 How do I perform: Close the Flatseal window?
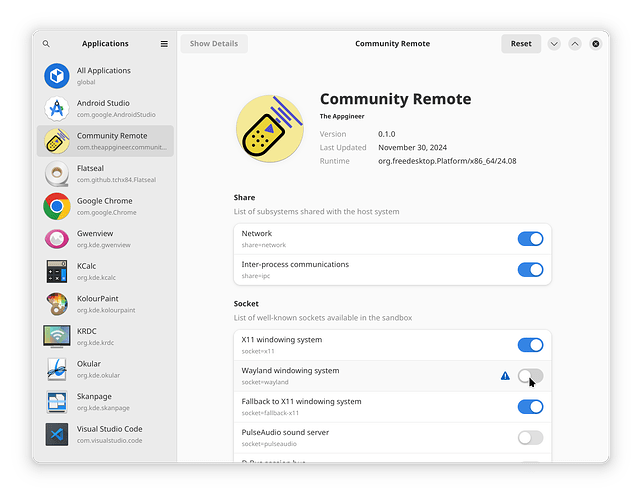[x=595, y=43]
